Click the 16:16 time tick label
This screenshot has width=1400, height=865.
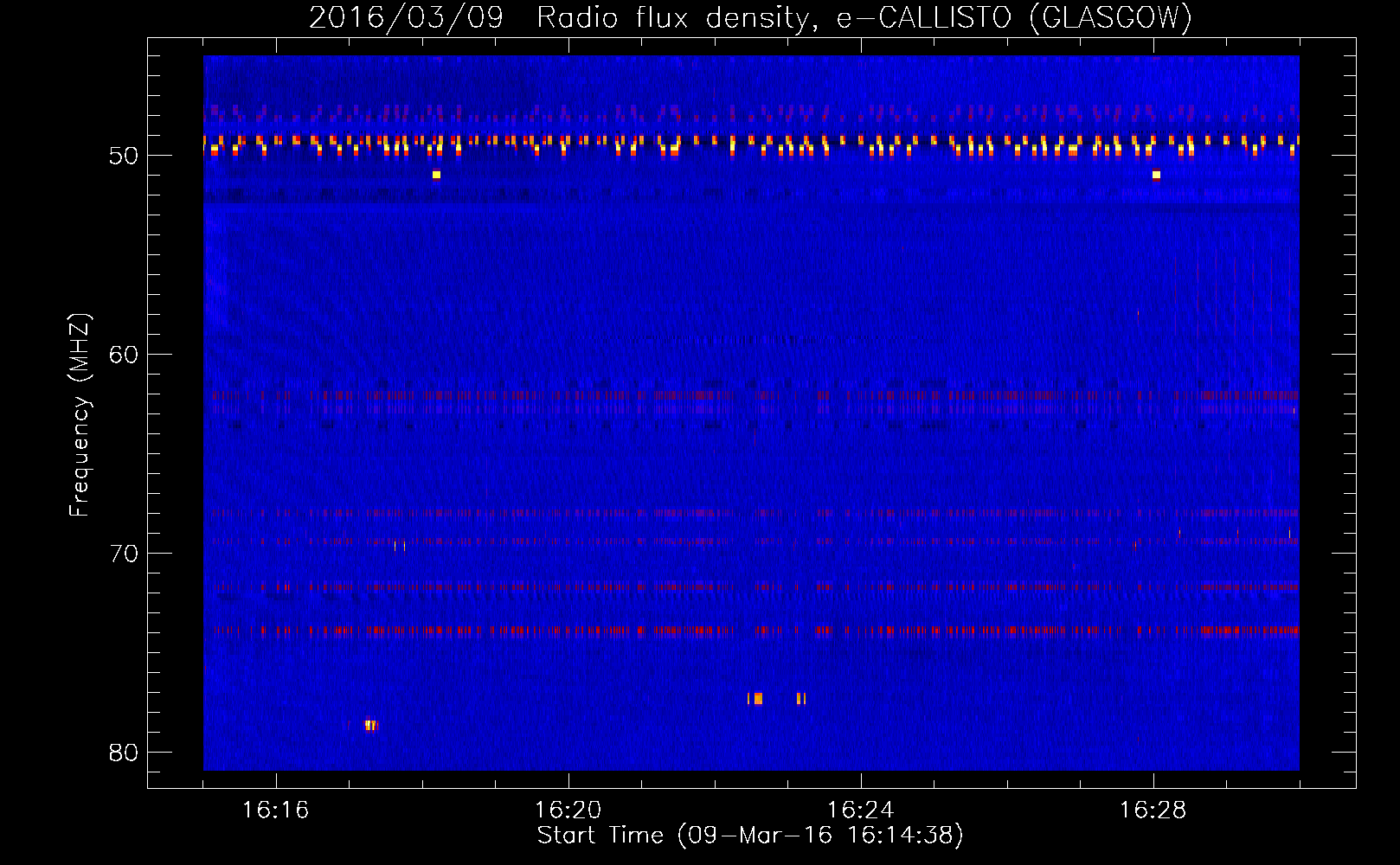pyautogui.click(x=275, y=811)
